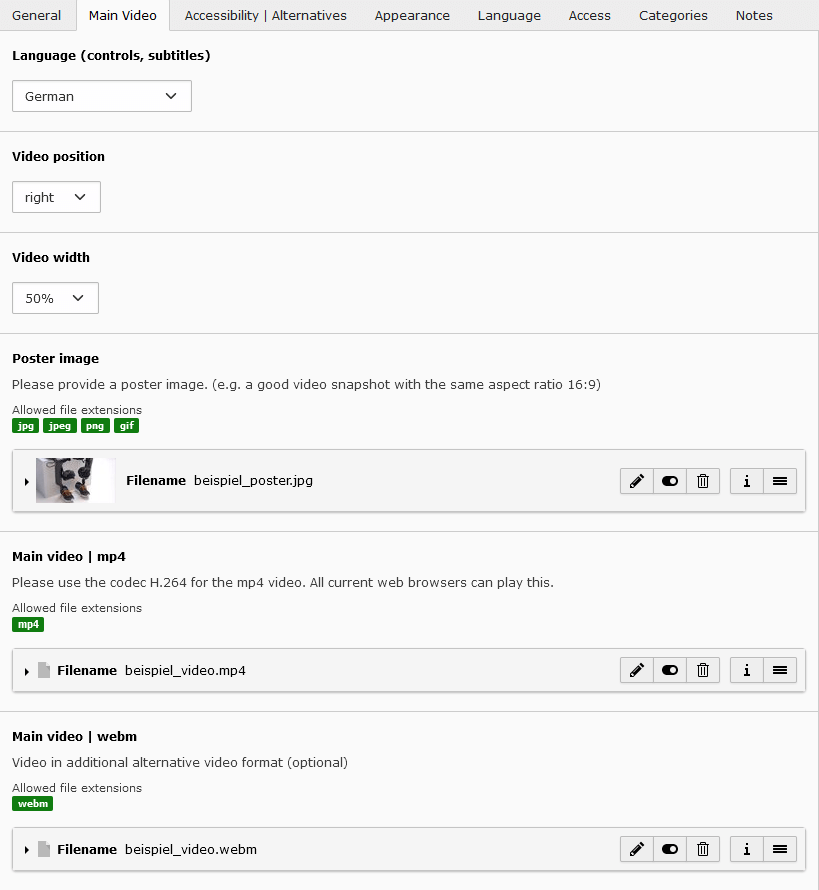Switch to the Accessibility | Alternatives tab

coord(266,15)
